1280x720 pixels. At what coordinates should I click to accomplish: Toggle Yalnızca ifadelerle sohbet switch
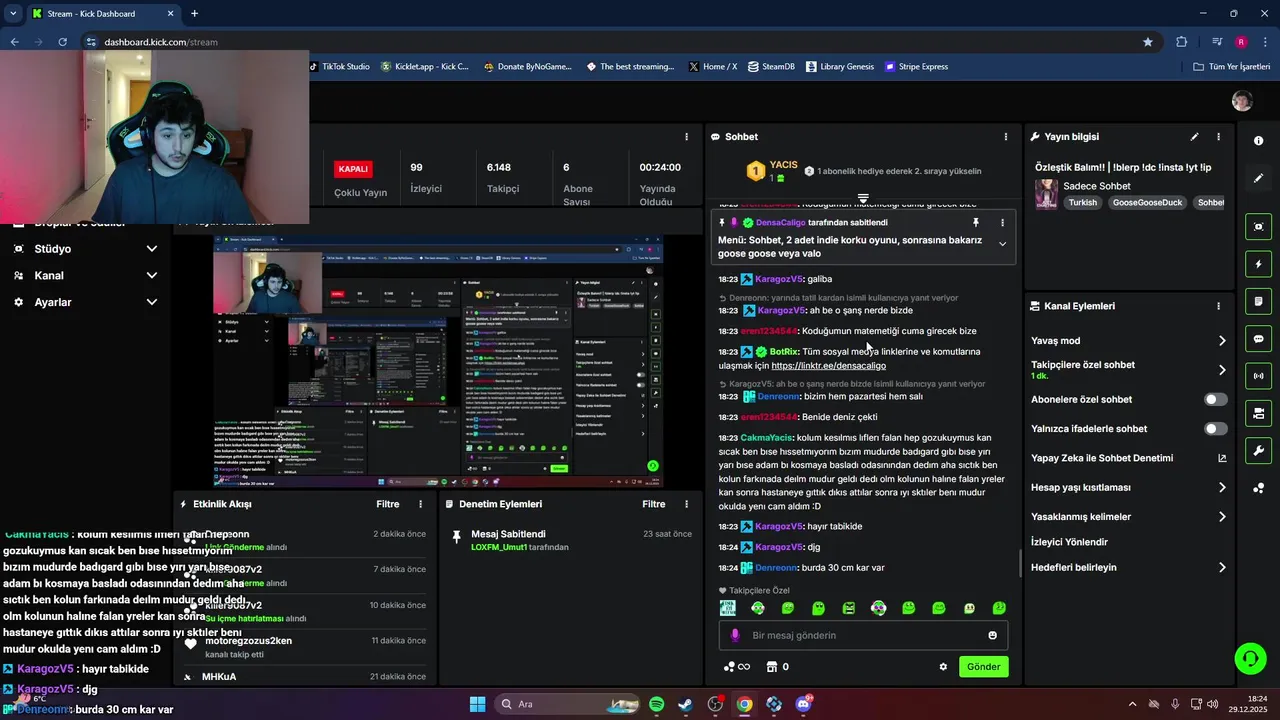[1215, 429]
